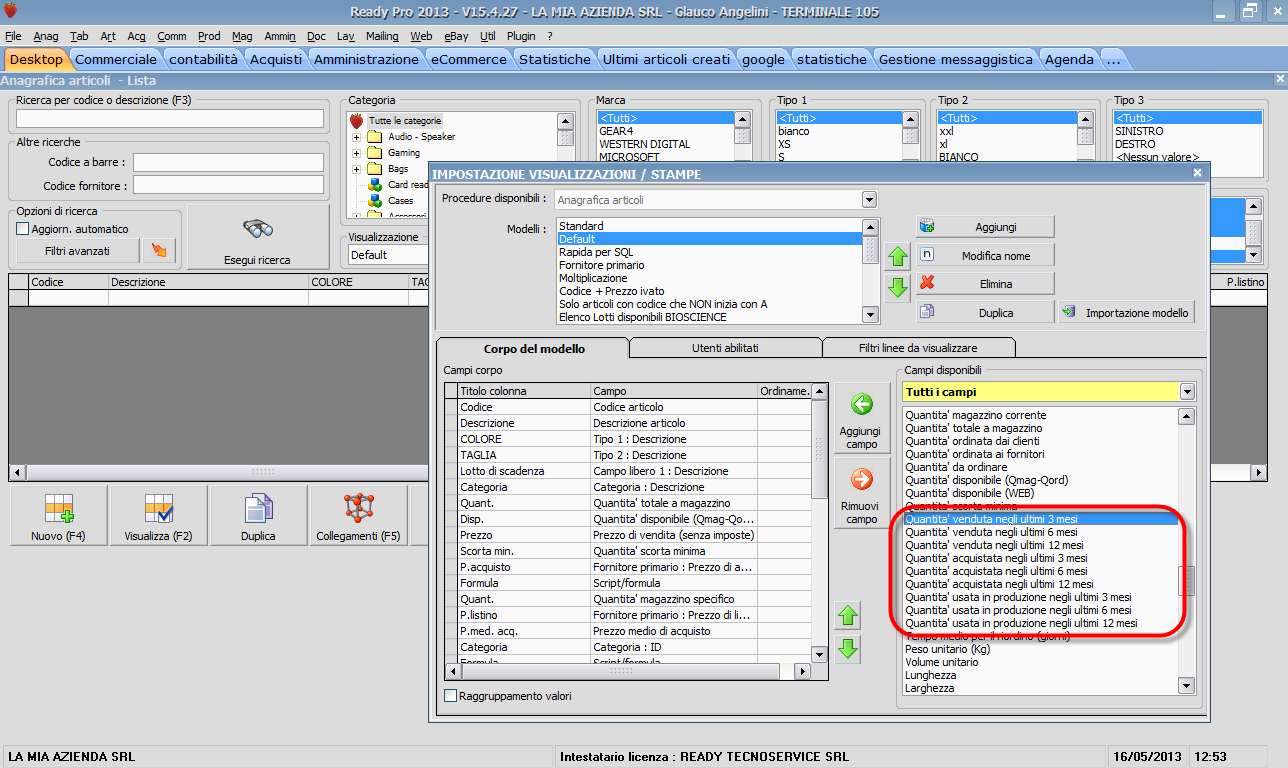The height and width of the screenshot is (768, 1288).
Task: Enable the Raggruppamento valori checkbox
Action: point(451,695)
